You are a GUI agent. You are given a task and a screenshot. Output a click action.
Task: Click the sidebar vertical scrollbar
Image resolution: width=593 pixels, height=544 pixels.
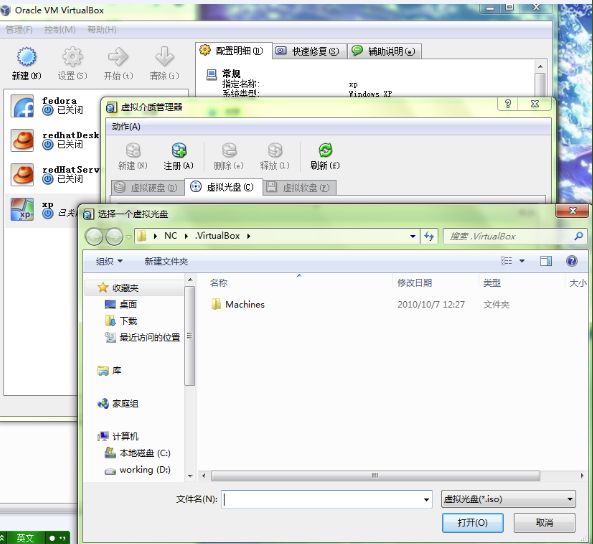(190, 336)
